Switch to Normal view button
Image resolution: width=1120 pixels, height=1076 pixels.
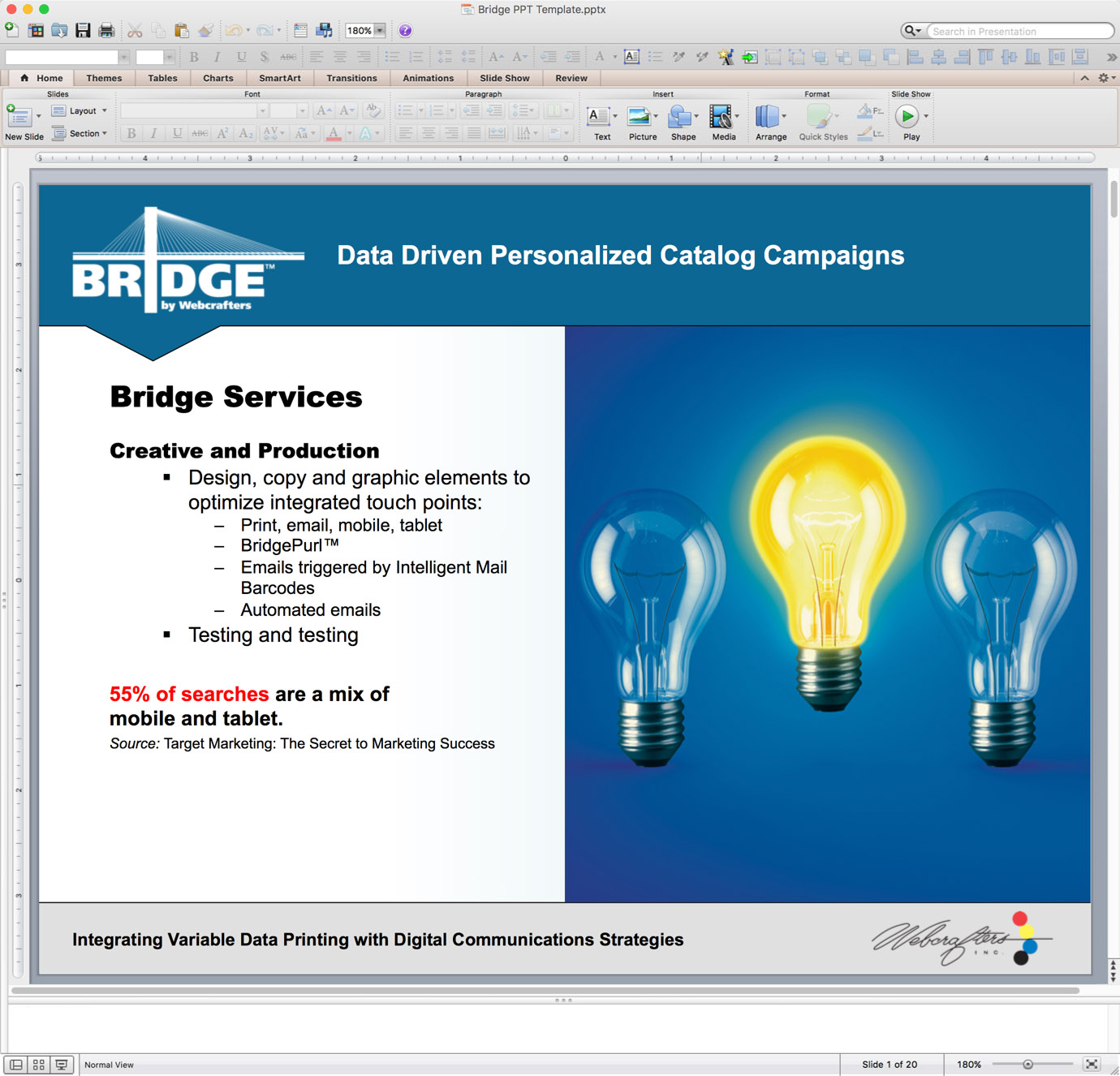point(16,1065)
